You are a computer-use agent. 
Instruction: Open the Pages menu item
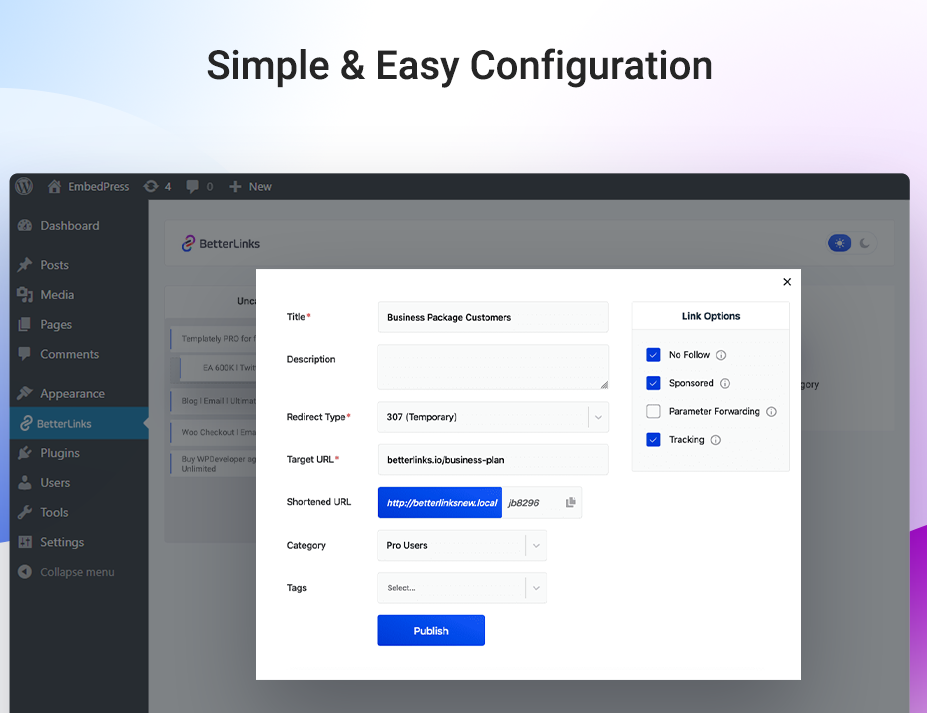pyautogui.click(x=56, y=325)
